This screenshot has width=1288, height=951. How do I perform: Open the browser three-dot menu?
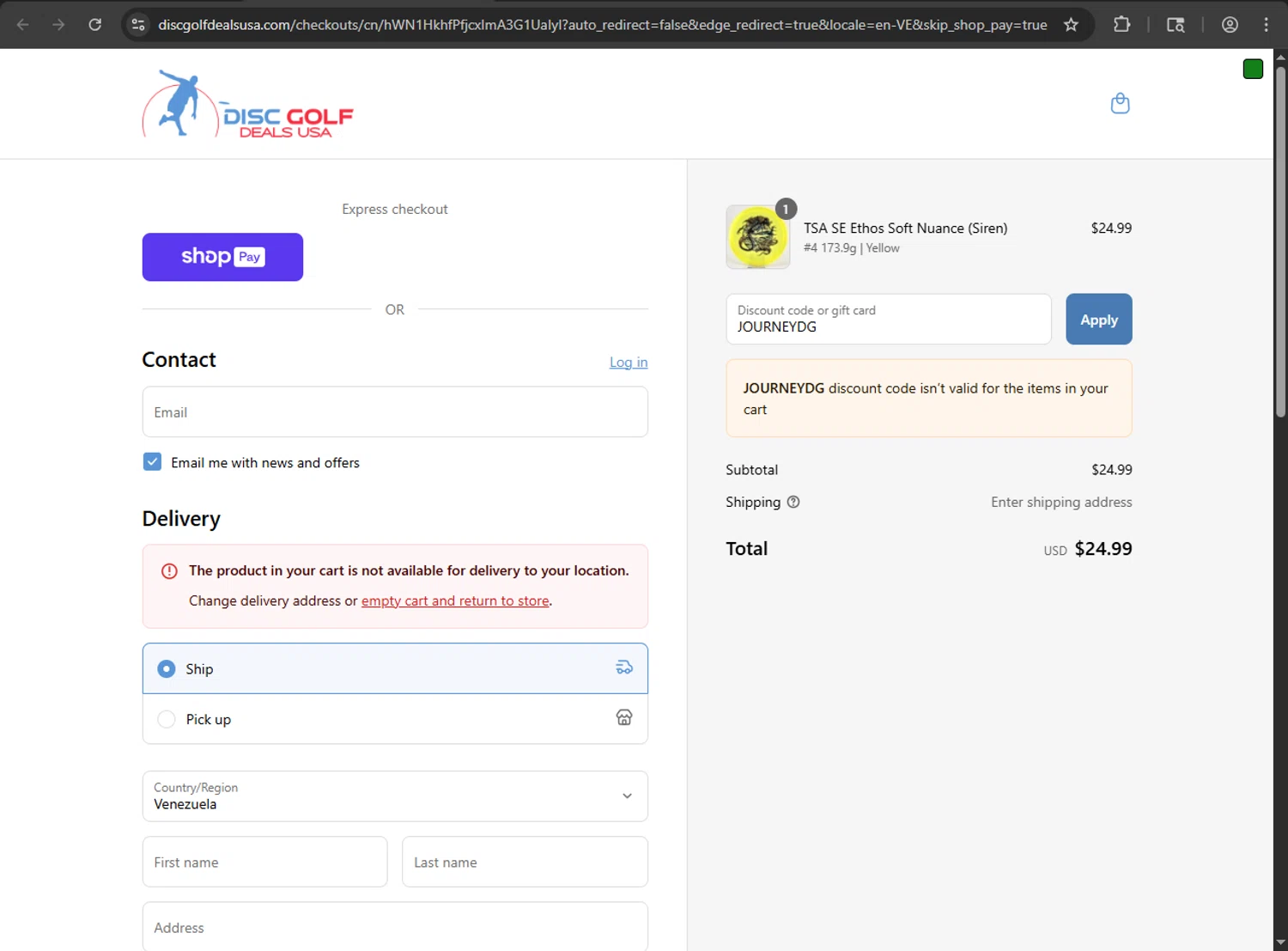[x=1266, y=25]
